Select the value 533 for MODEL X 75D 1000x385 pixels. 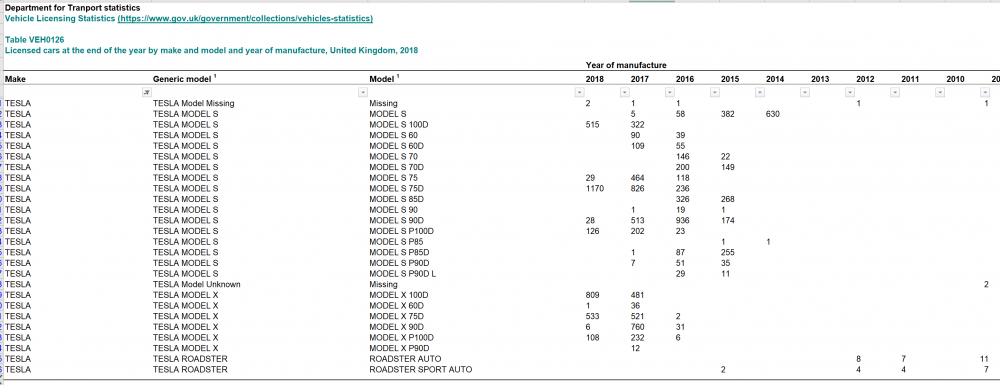tap(592, 316)
